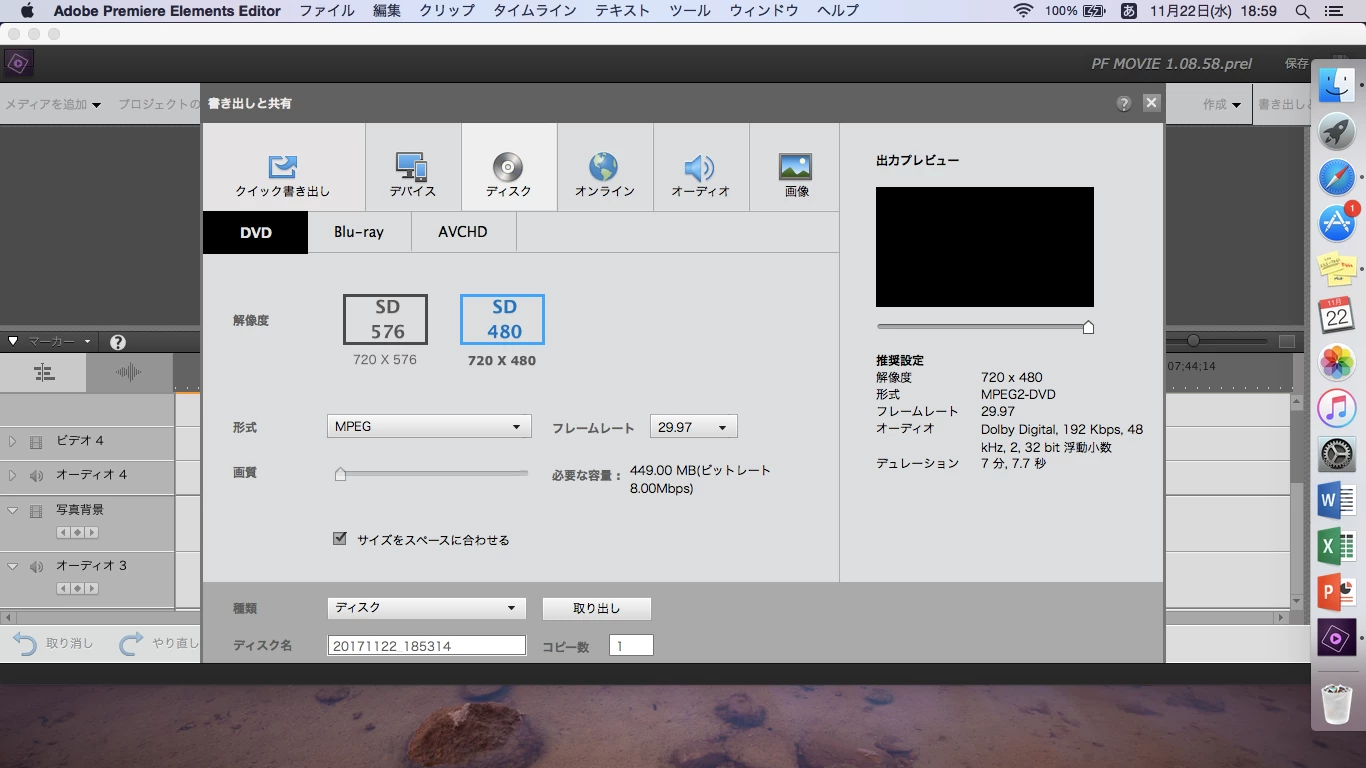This screenshot has width=1366, height=768.
Task: Open Safari from the Dock
Action: click(x=1337, y=178)
